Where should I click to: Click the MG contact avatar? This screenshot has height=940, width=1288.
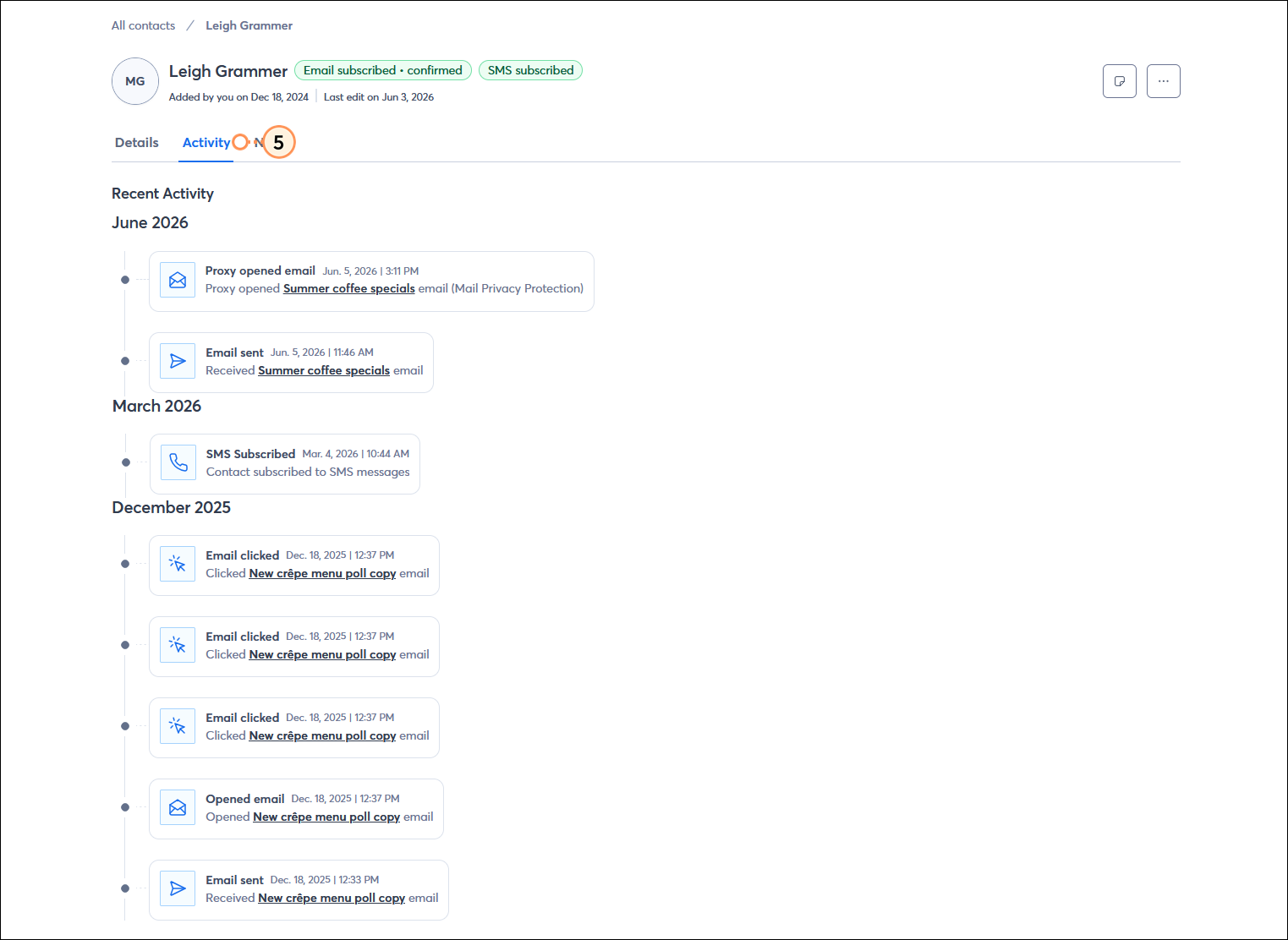pos(135,81)
